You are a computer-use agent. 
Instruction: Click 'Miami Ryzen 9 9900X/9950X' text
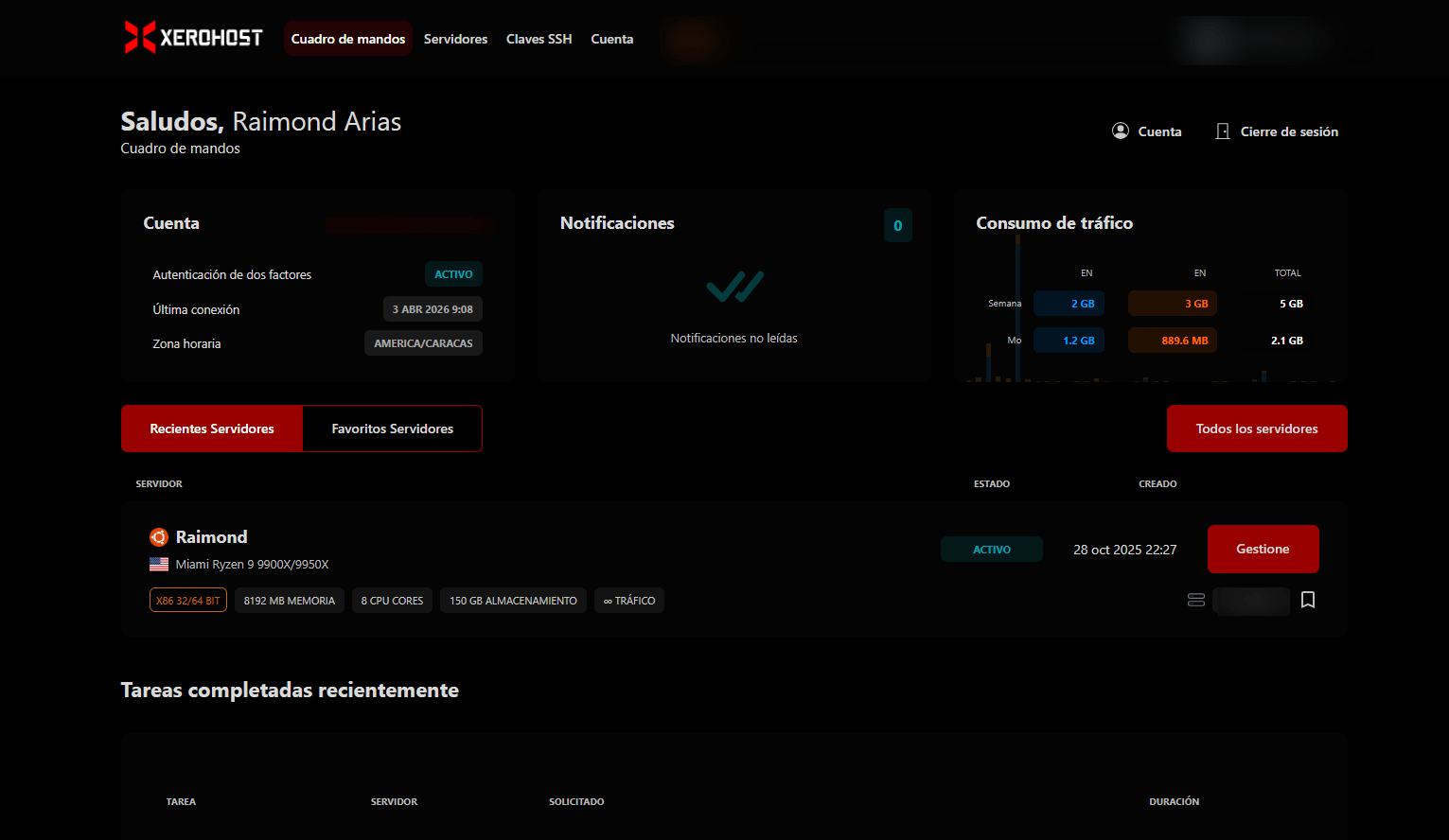[x=252, y=565]
